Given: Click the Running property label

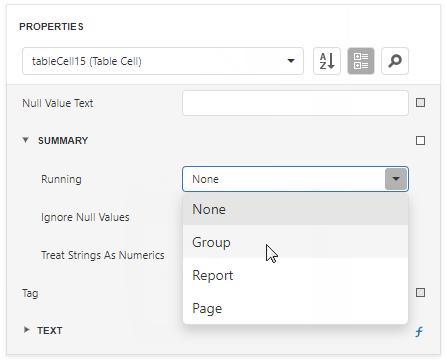Looking at the screenshot, I should click(61, 179).
